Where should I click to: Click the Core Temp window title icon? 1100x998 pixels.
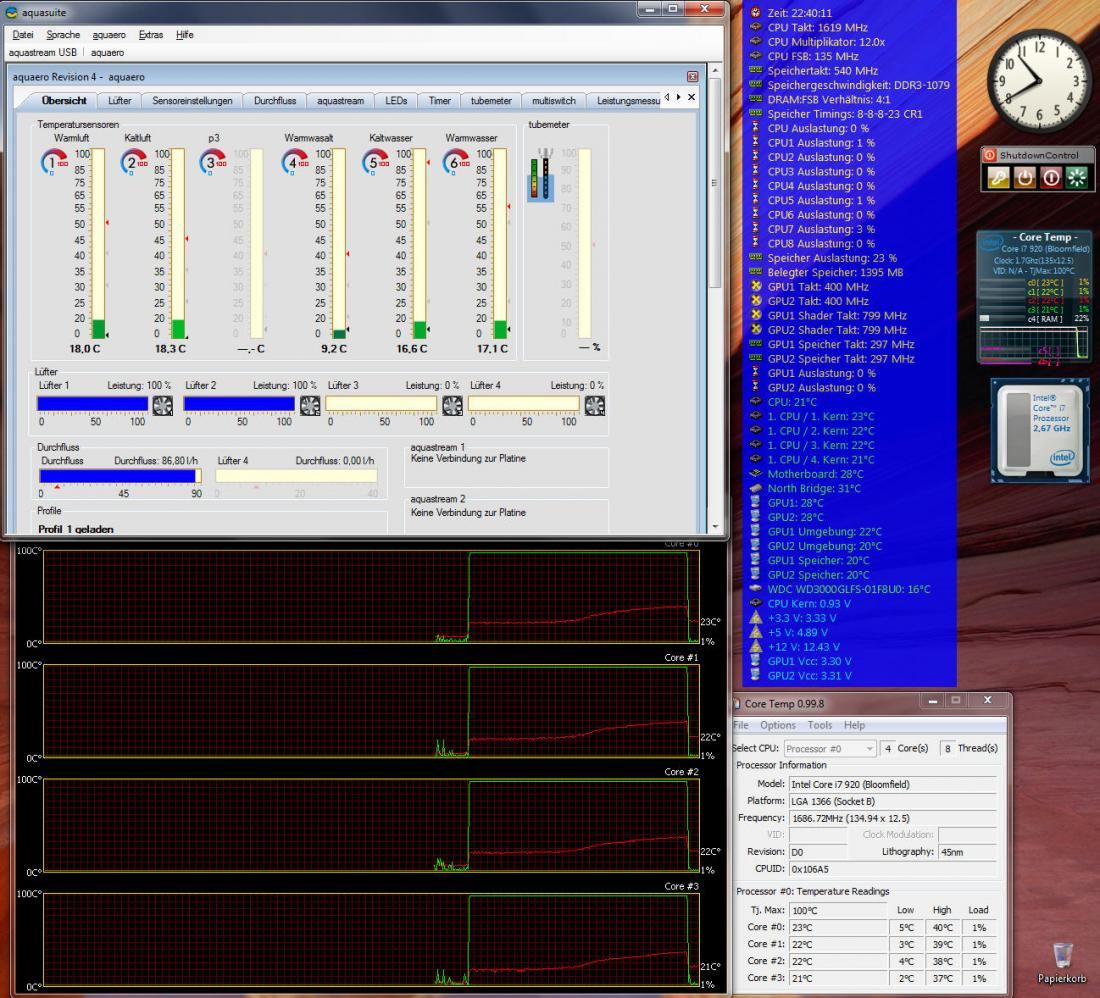tap(737, 703)
